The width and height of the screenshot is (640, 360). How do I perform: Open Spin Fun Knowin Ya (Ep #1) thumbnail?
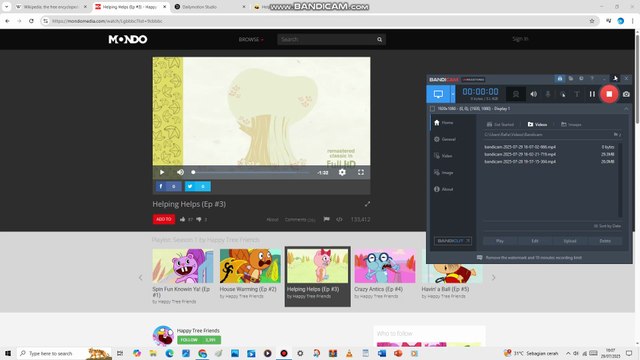point(183,266)
